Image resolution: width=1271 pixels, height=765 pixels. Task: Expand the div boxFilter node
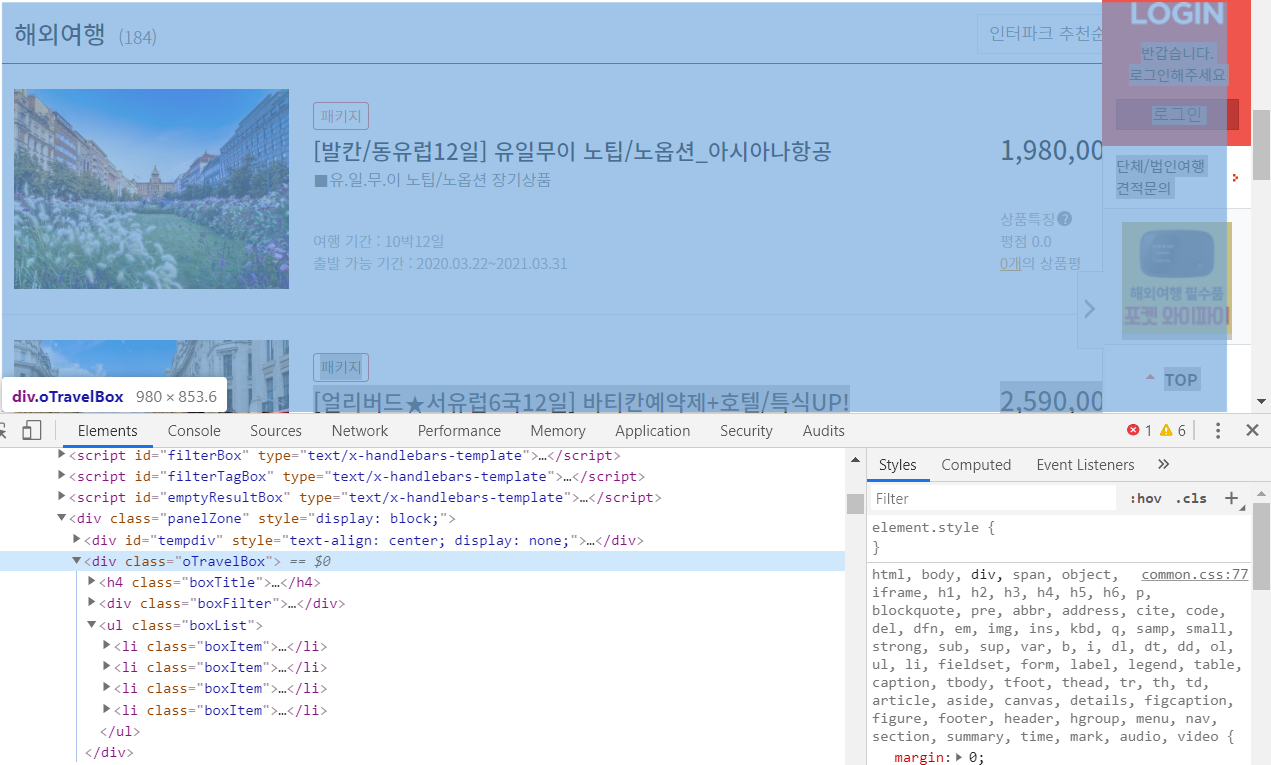pyautogui.click(x=91, y=603)
